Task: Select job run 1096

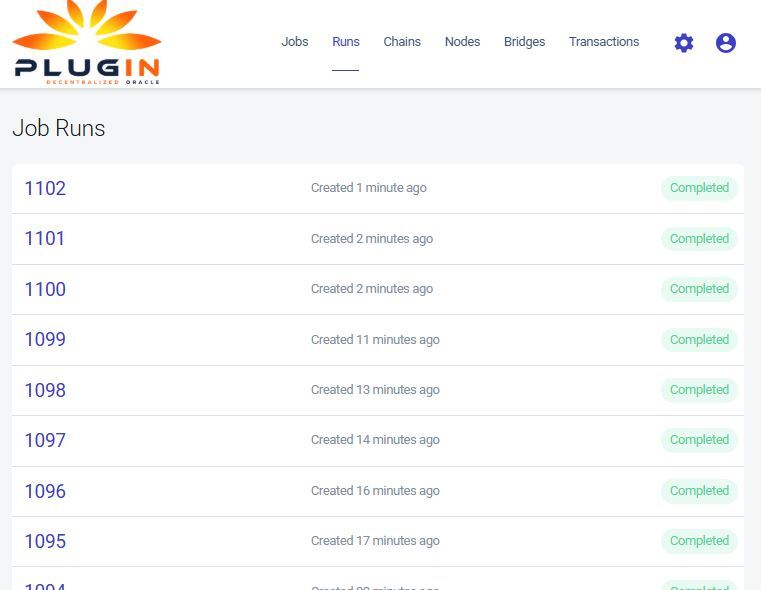Action: pos(45,491)
